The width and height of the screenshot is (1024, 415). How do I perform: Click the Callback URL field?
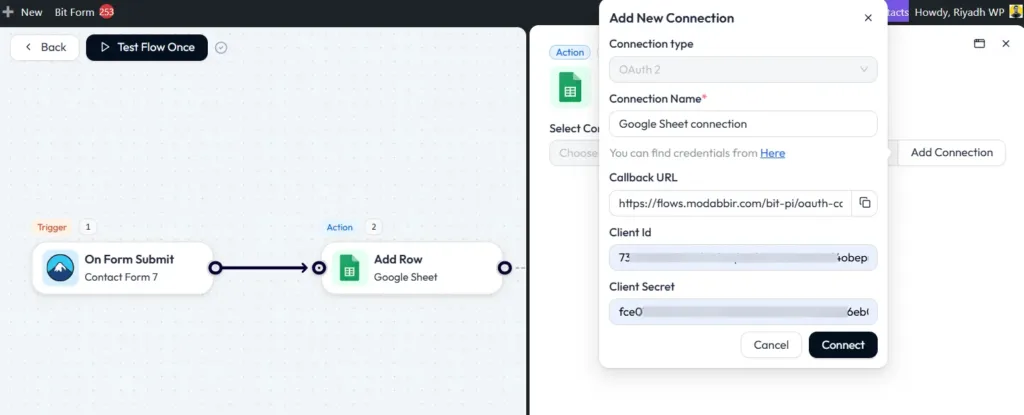click(x=731, y=203)
